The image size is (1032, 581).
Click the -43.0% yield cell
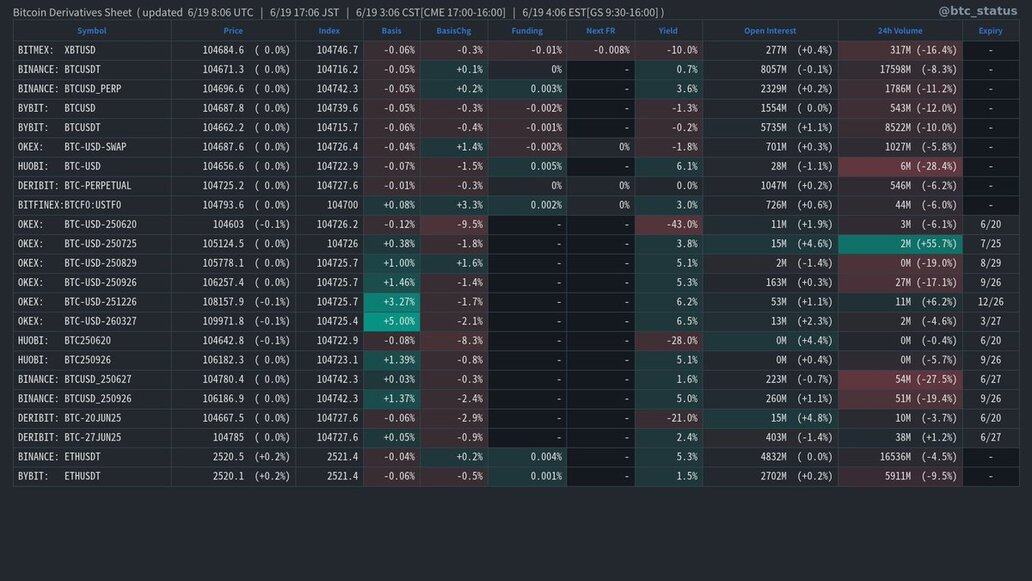click(x=668, y=225)
